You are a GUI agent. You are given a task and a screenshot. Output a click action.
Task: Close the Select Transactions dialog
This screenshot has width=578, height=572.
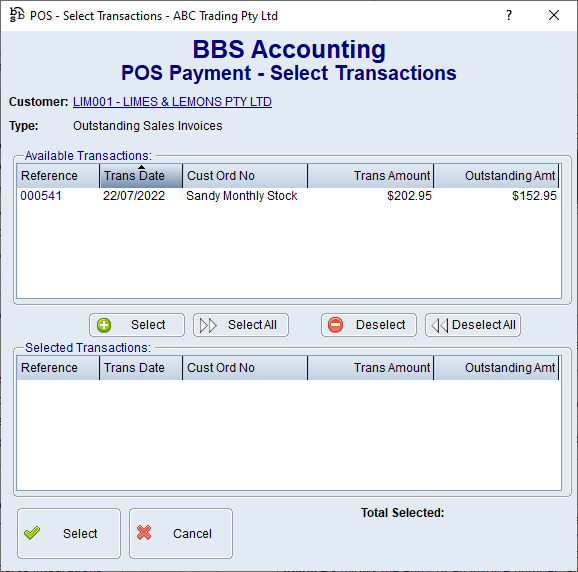click(554, 15)
